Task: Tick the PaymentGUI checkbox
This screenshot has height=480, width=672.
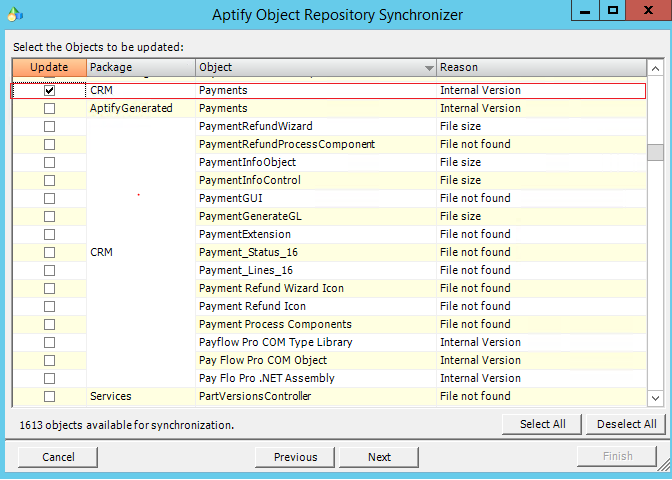Action: coord(49,198)
